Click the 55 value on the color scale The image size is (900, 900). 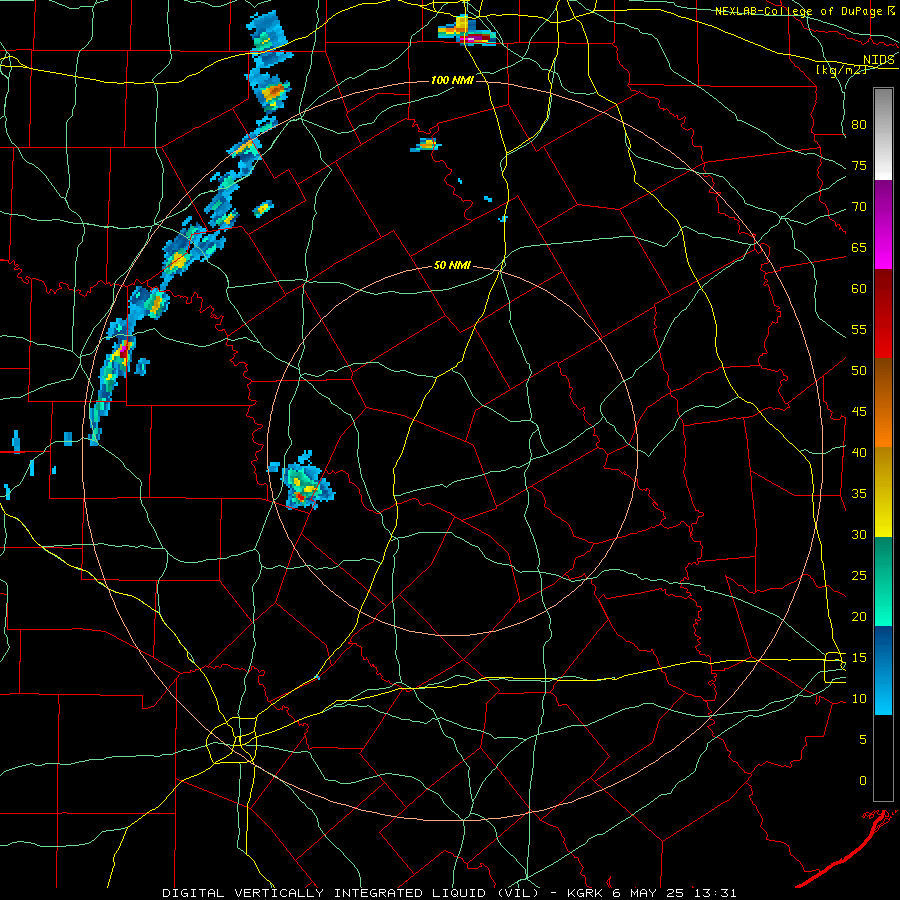[x=859, y=329]
